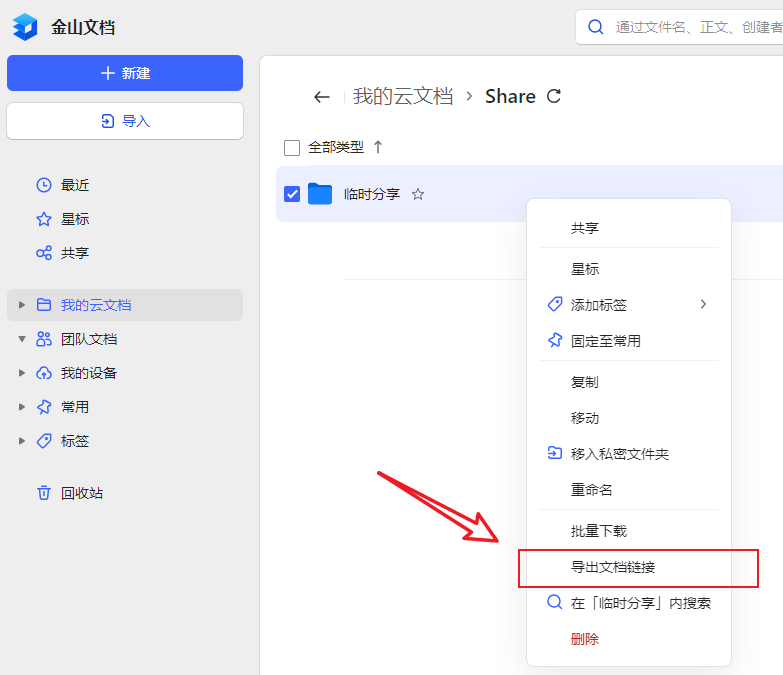Expand 我的云文档 tree node
The height and width of the screenshot is (675, 783).
point(22,305)
